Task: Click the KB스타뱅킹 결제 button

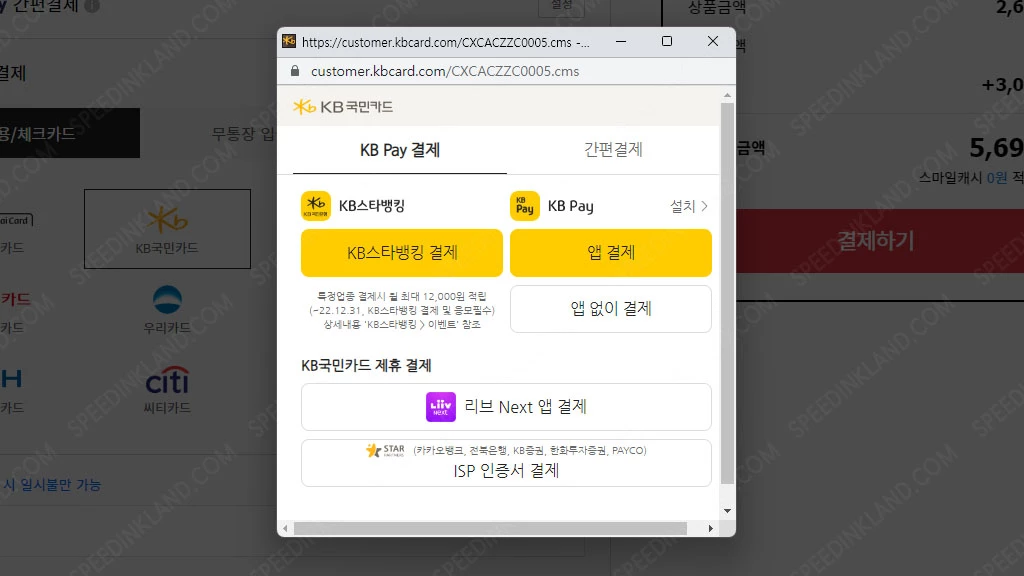Action: tap(402, 253)
